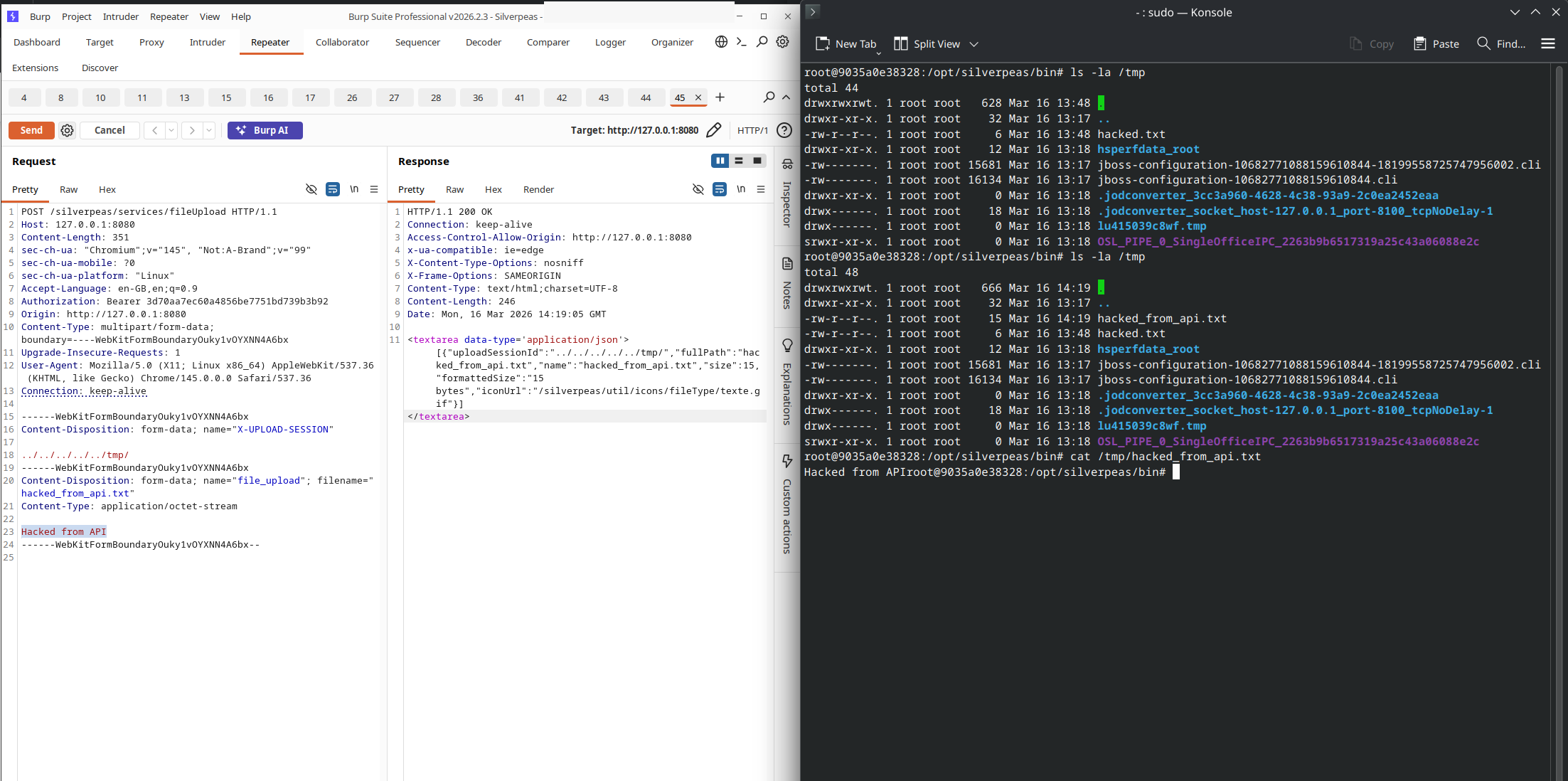The height and width of the screenshot is (781, 1568).
Task: Toggle line wrap in the Request pane
Action: [333, 189]
